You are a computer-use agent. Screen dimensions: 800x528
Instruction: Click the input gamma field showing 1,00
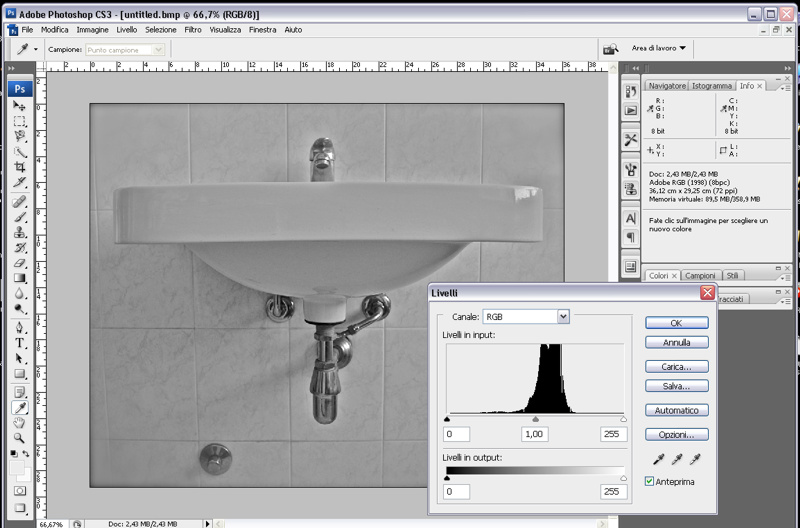tap(535, 434)
